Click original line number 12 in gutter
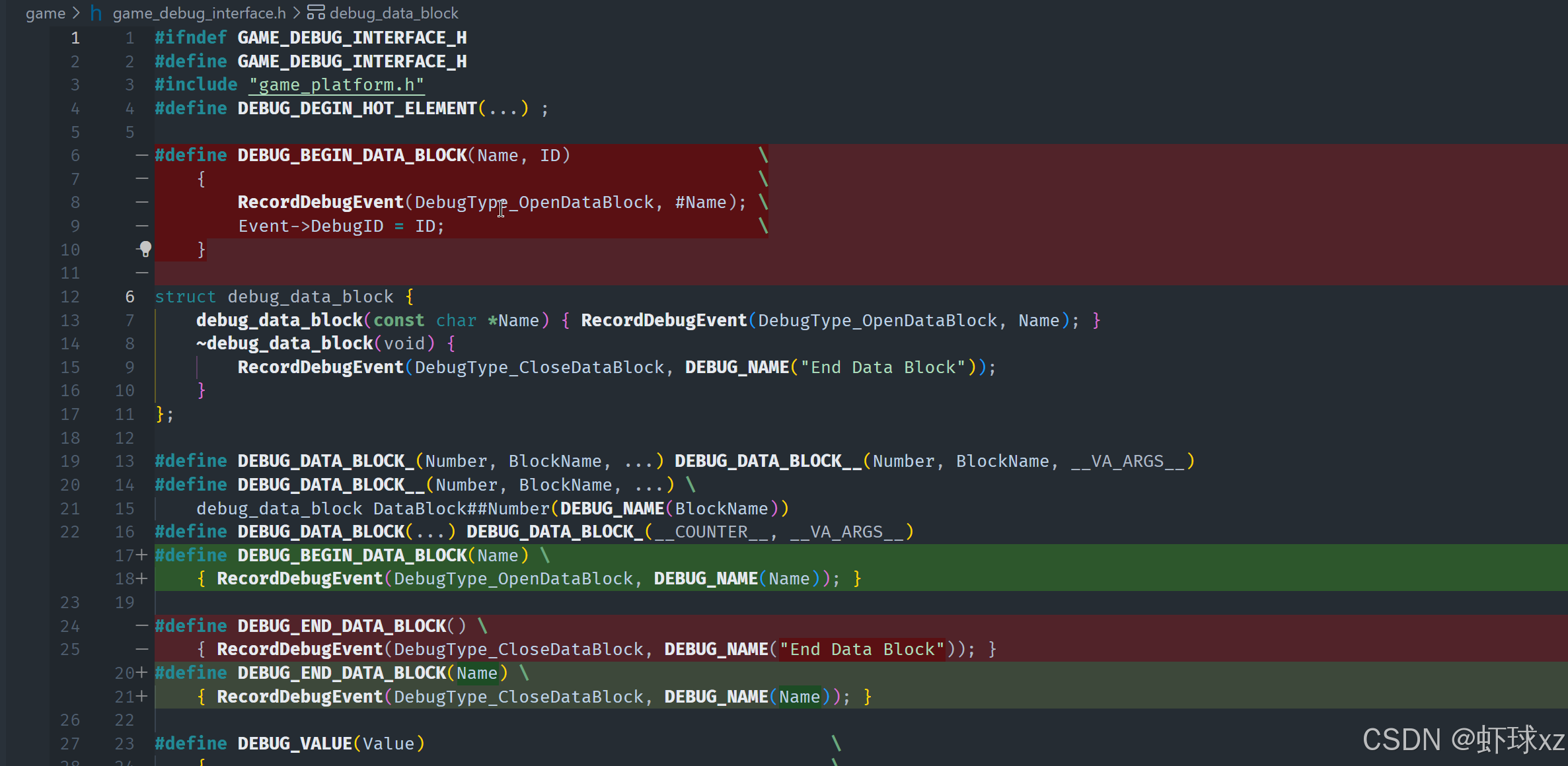Image resolution: width=1568 pixels, height=766 pixels. 70,296
